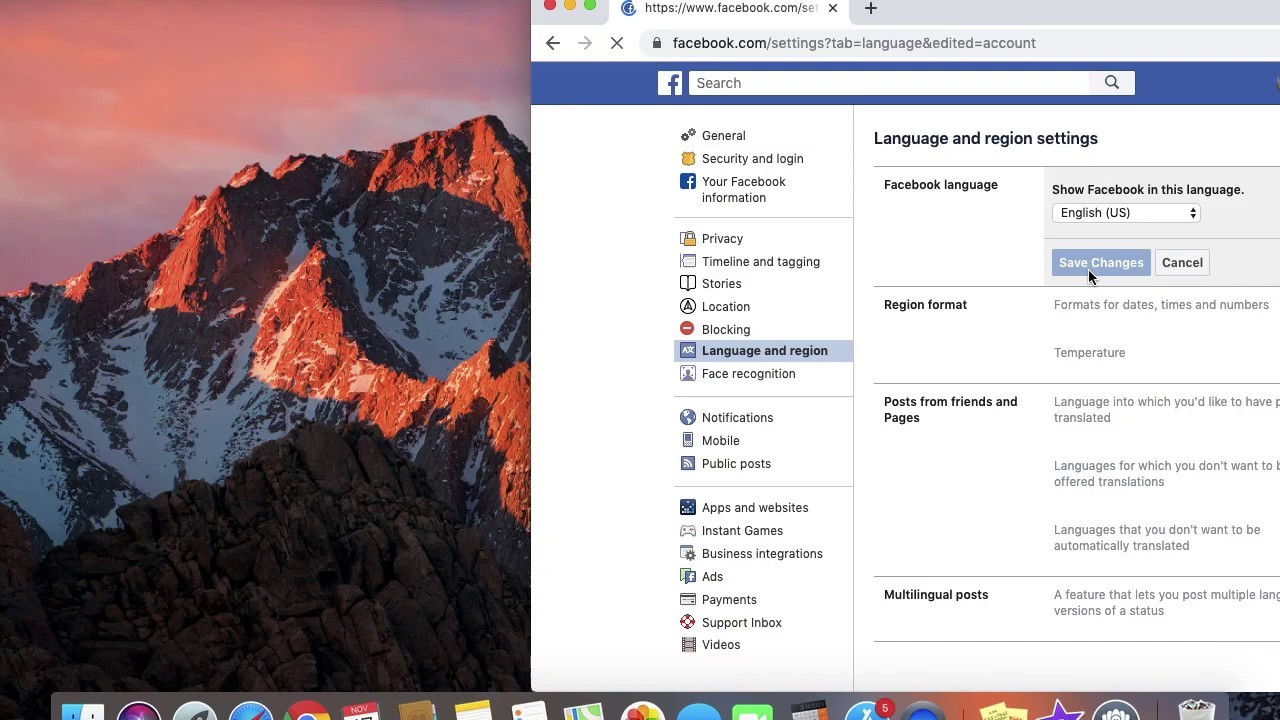Open Google Chrome from the Dock
1280x720 pixels.
(307, 712)
